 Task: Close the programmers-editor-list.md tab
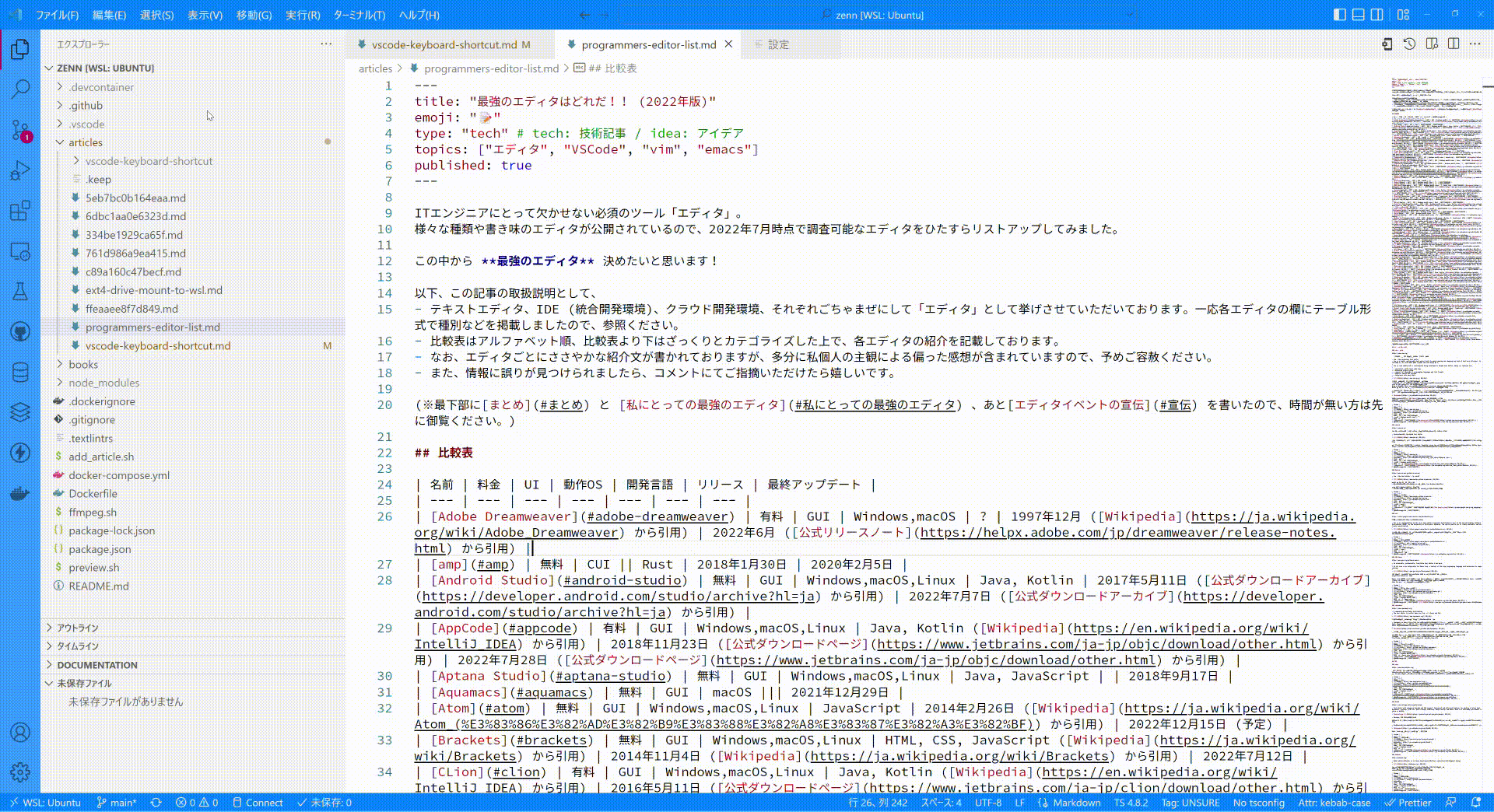728,44
